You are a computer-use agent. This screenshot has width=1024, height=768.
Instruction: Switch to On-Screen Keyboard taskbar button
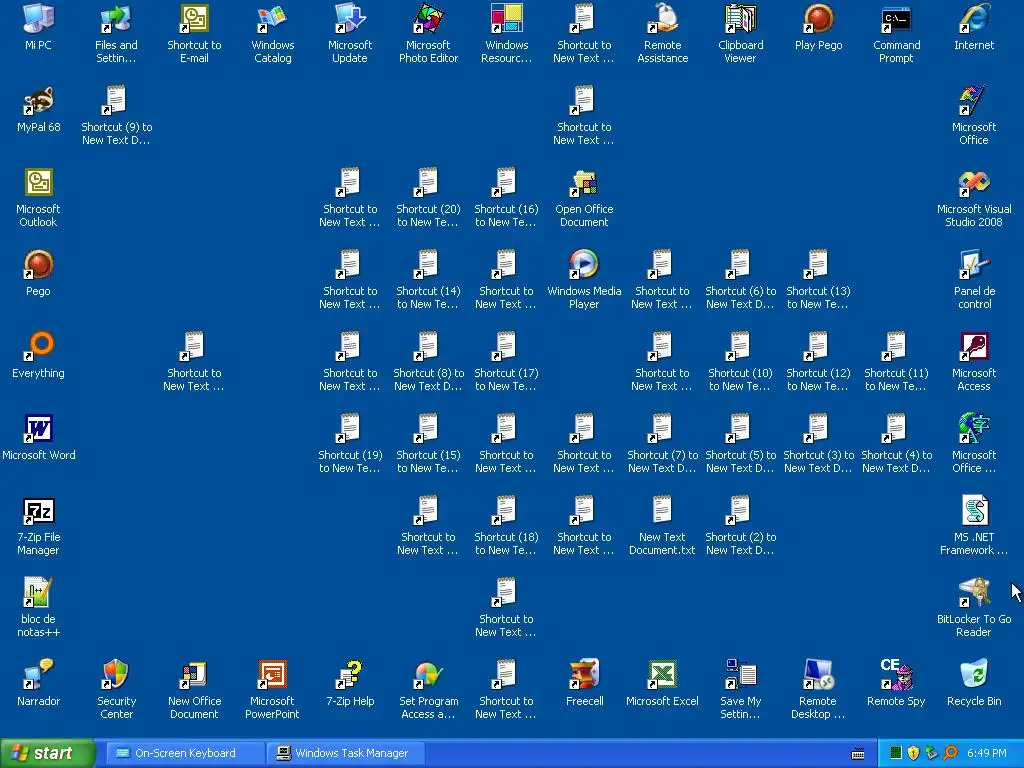(184, 753)
